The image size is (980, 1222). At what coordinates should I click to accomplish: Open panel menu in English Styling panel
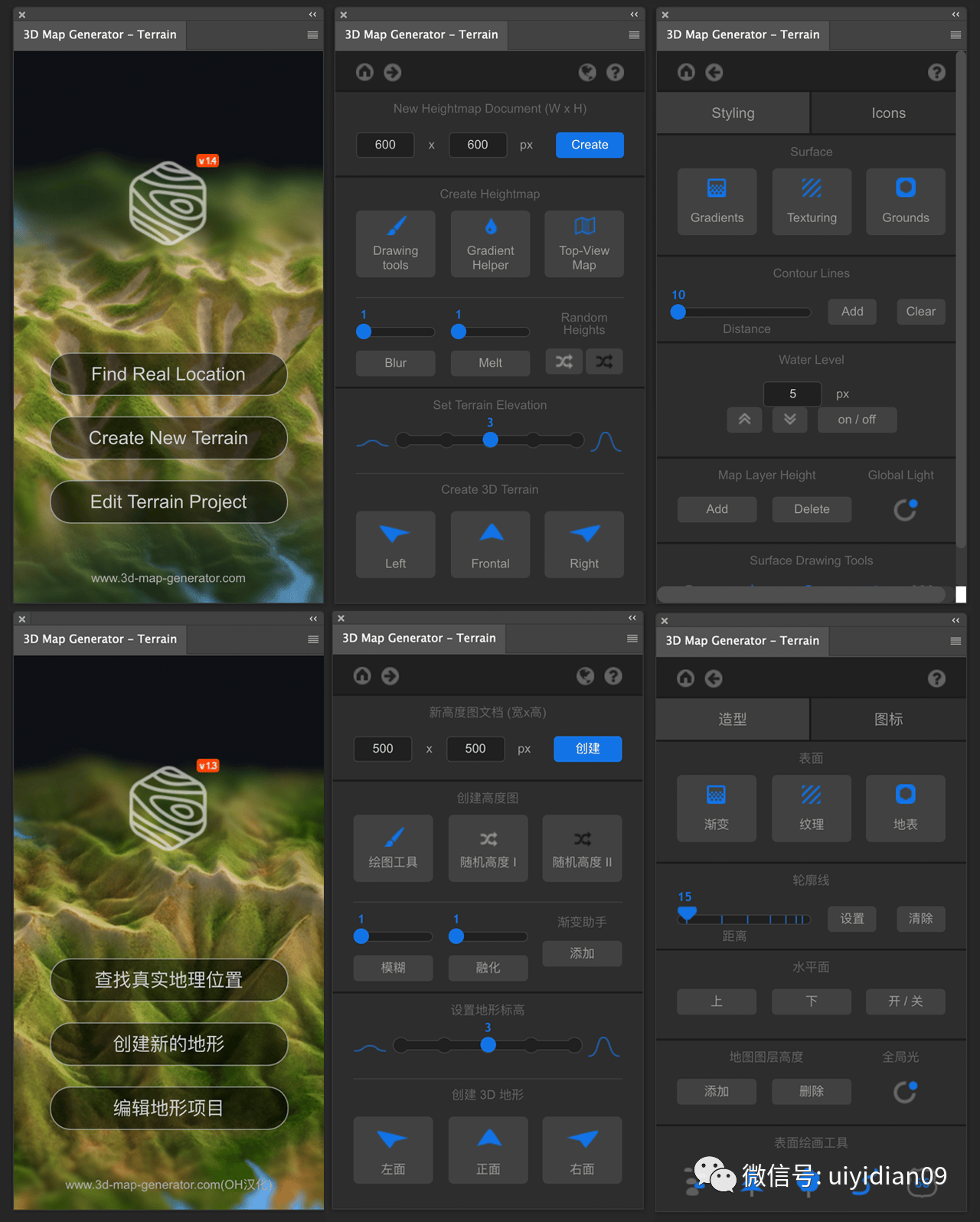pyautogui.click(x=955, y=34)
